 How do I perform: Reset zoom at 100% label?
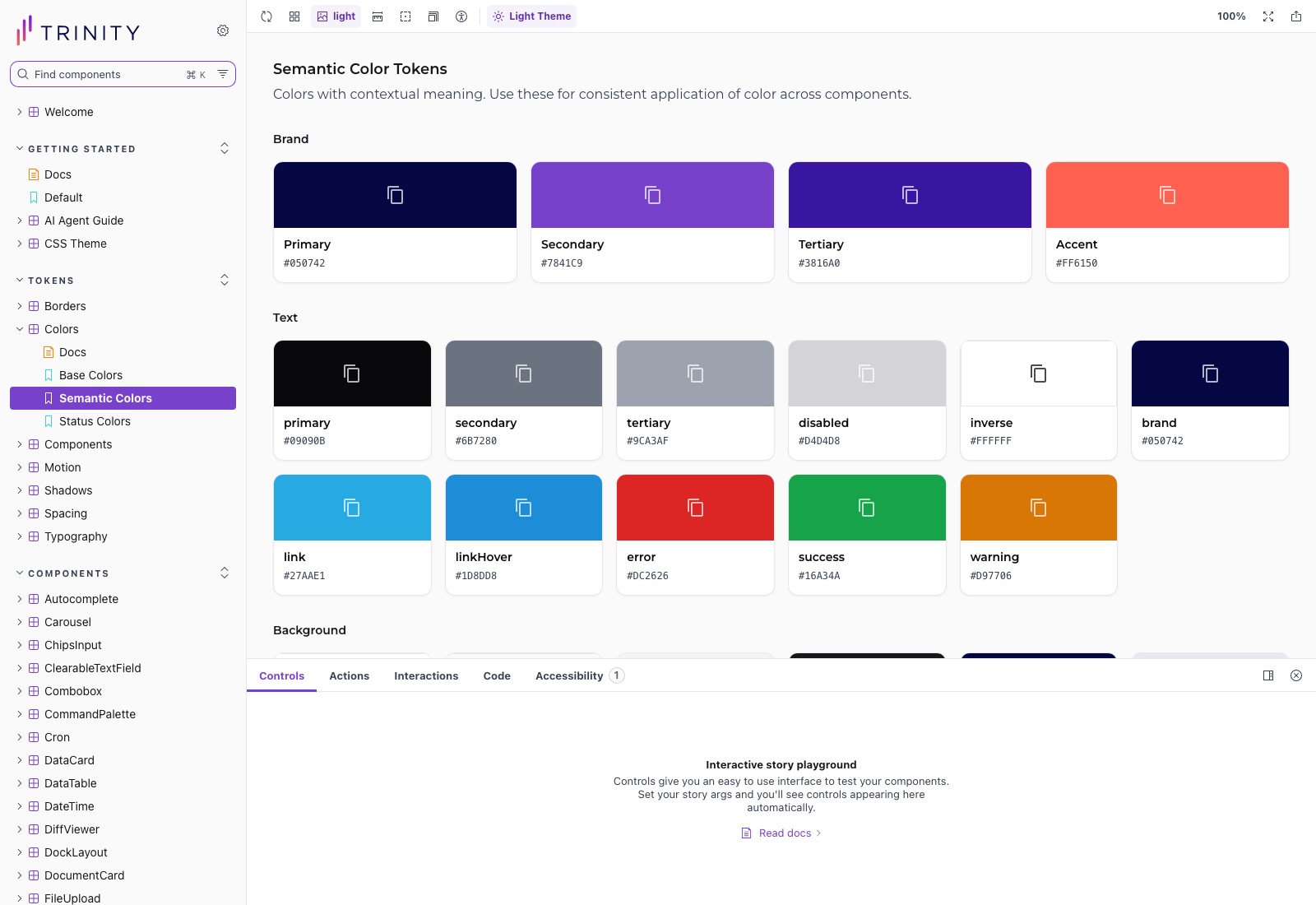pos(1231,16)
